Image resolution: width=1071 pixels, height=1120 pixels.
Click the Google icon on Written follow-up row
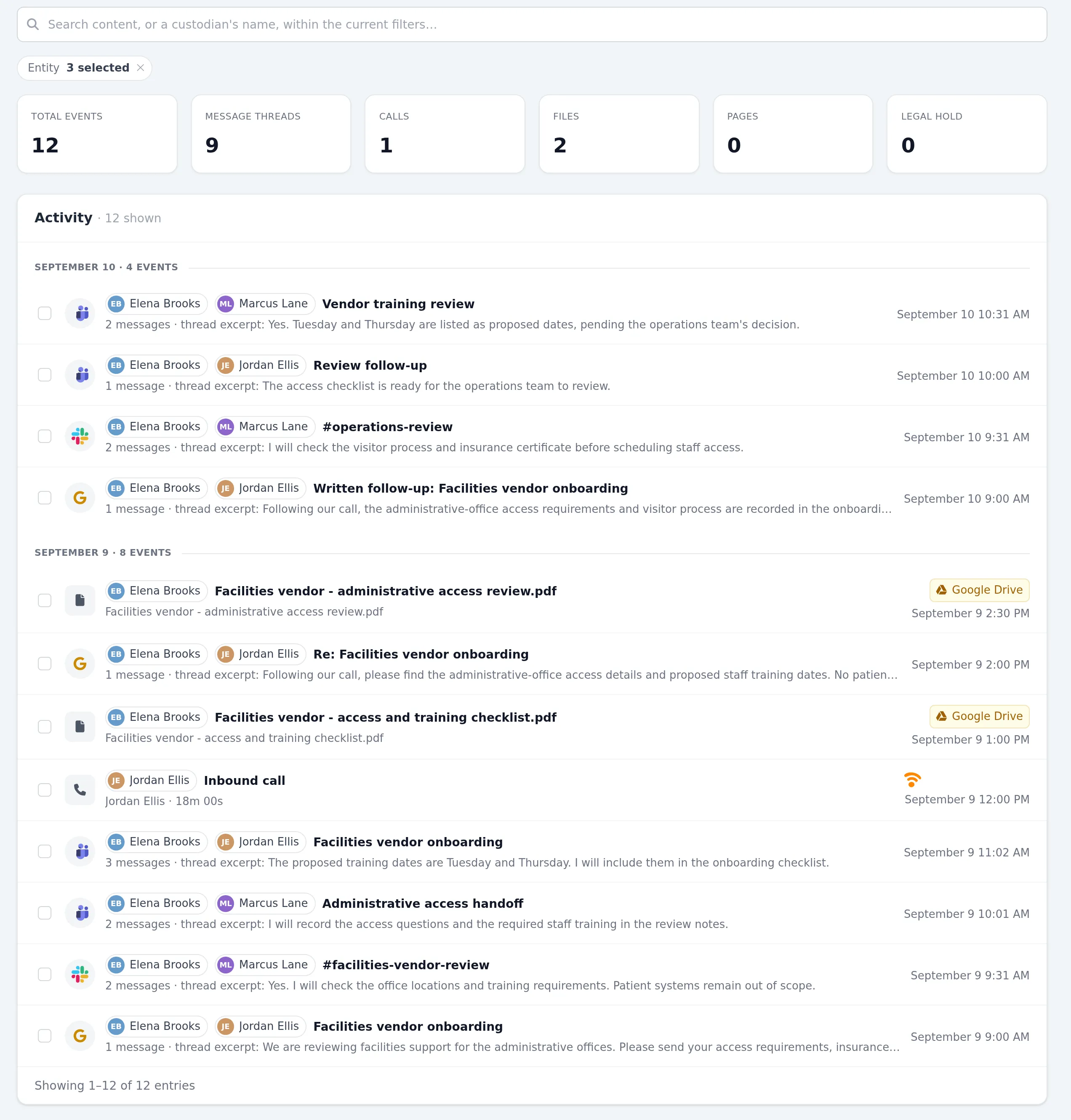(80, 499)
